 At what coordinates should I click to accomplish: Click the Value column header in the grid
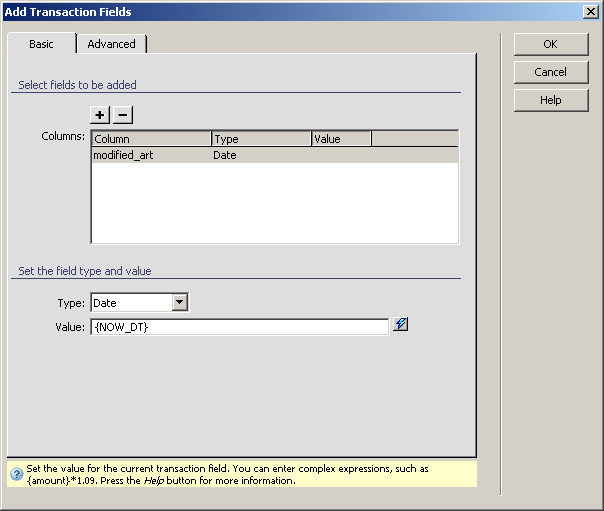click(341, 139)
